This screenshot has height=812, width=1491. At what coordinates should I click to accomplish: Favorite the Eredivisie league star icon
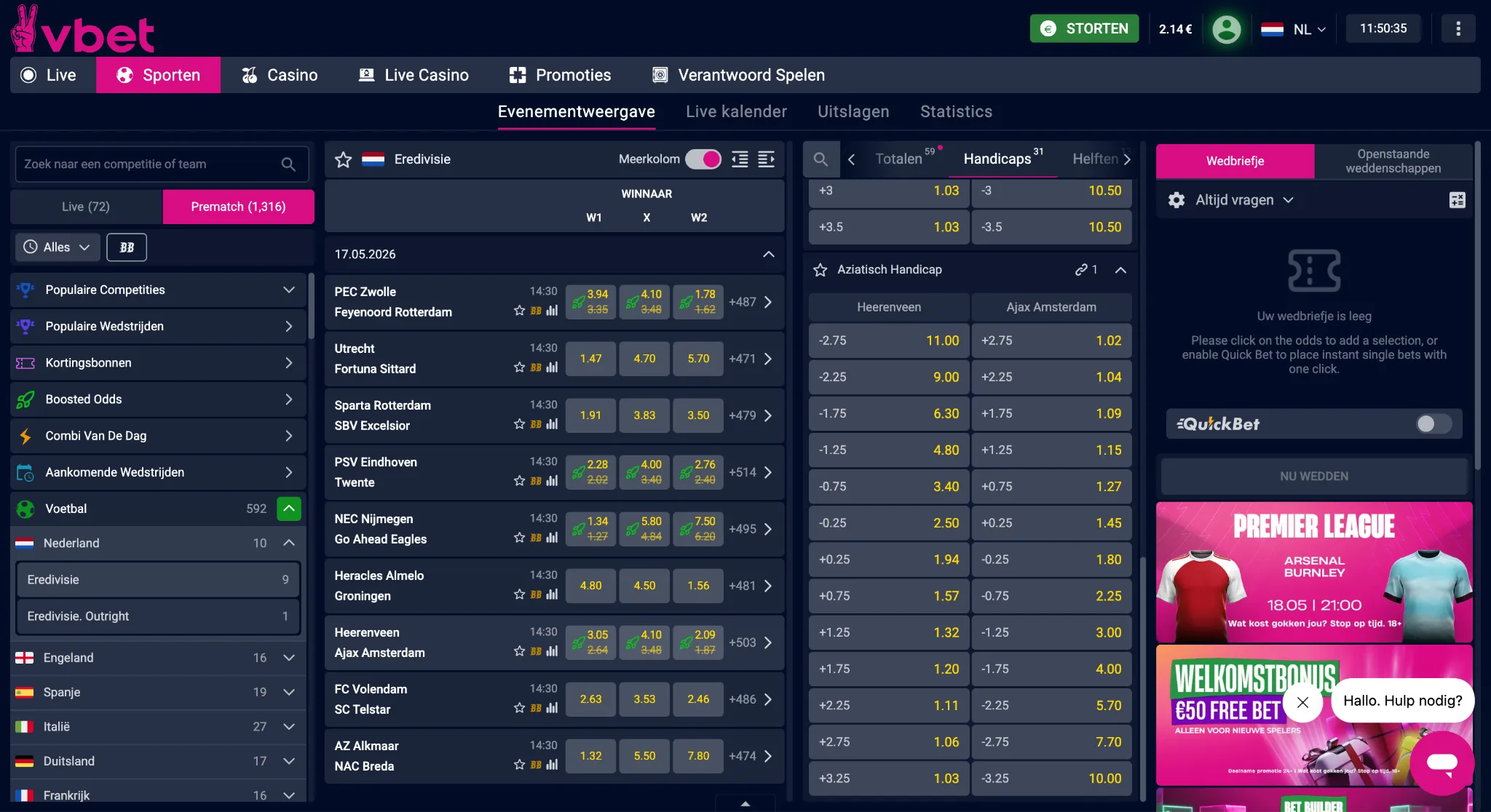coord(344,159)
